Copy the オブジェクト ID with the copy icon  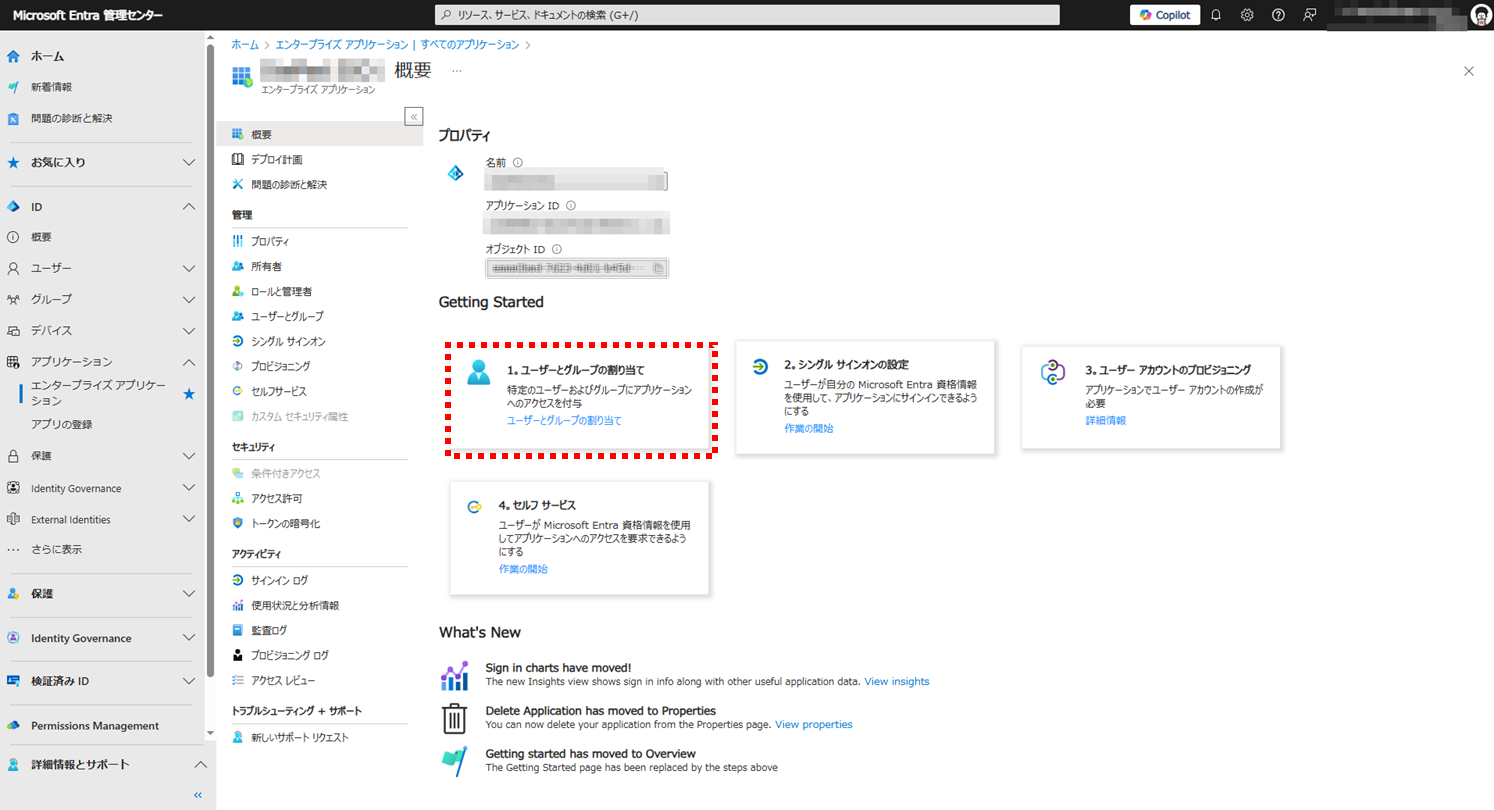pyautogui.click(x=657, y=268)
